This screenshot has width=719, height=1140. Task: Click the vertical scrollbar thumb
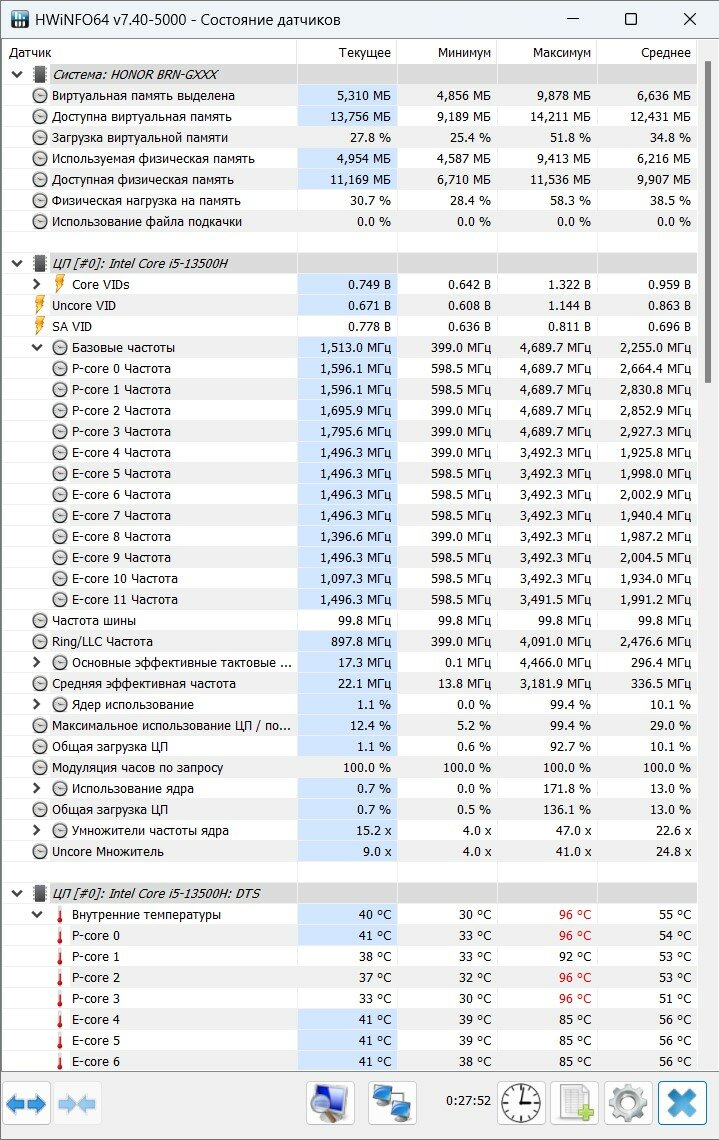tap(709, 222)
